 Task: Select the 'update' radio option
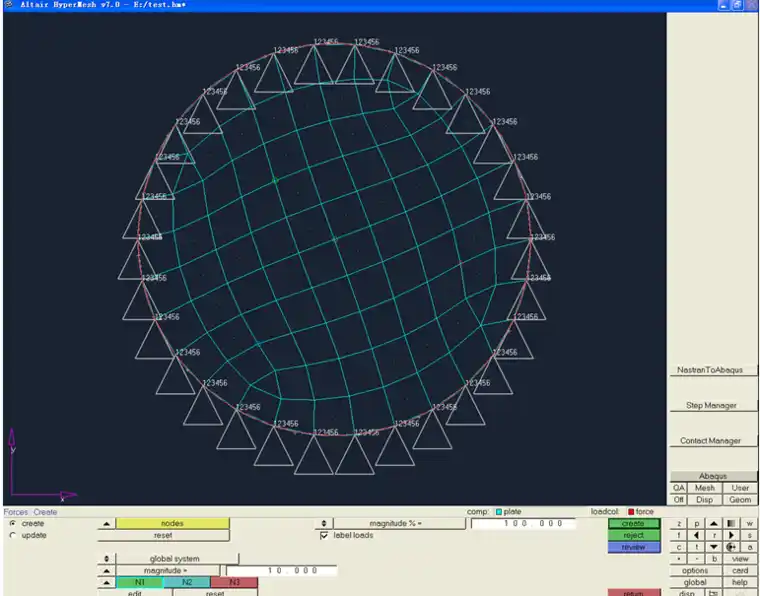point(13,535)
